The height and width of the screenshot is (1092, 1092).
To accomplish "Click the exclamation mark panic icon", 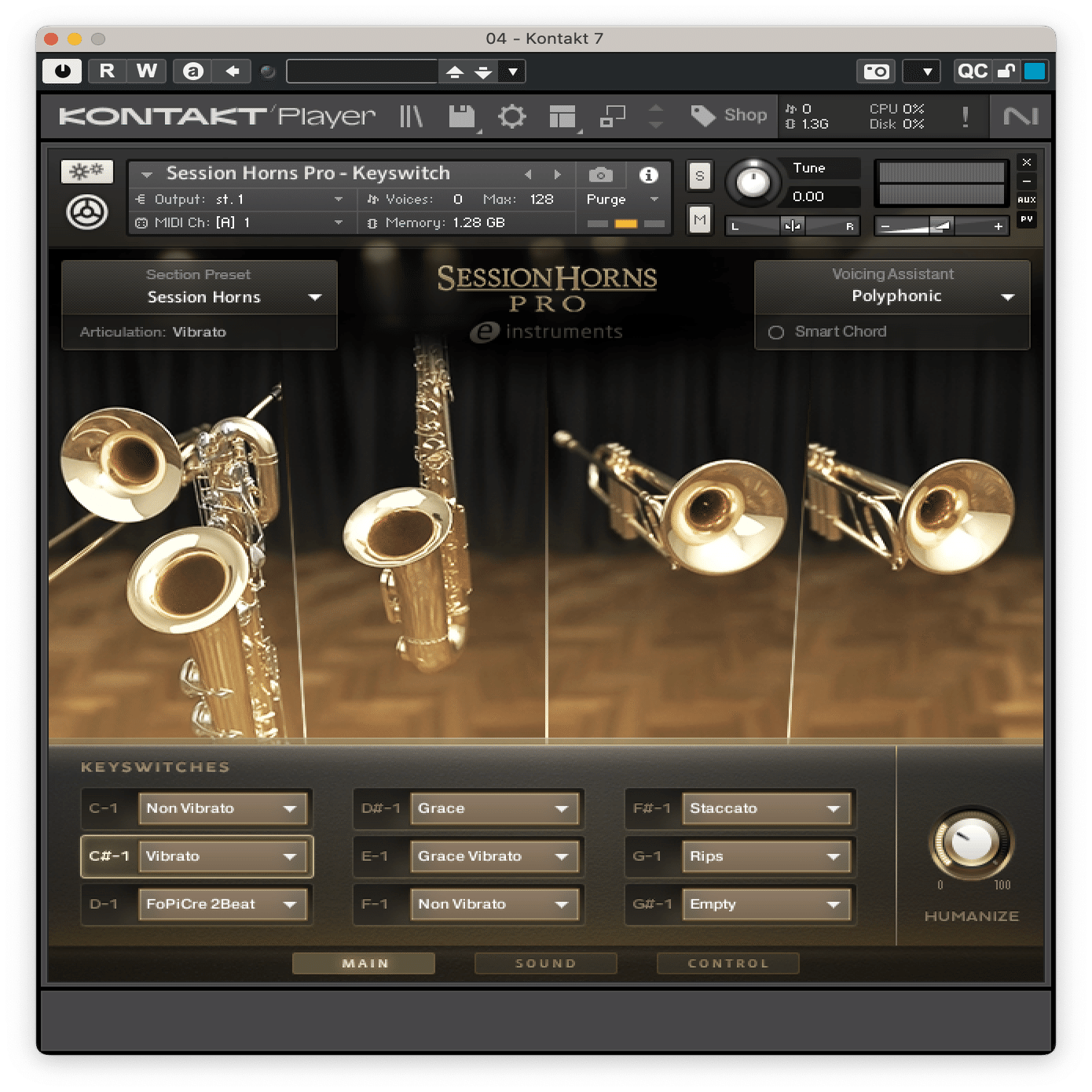I will point(966,117).
